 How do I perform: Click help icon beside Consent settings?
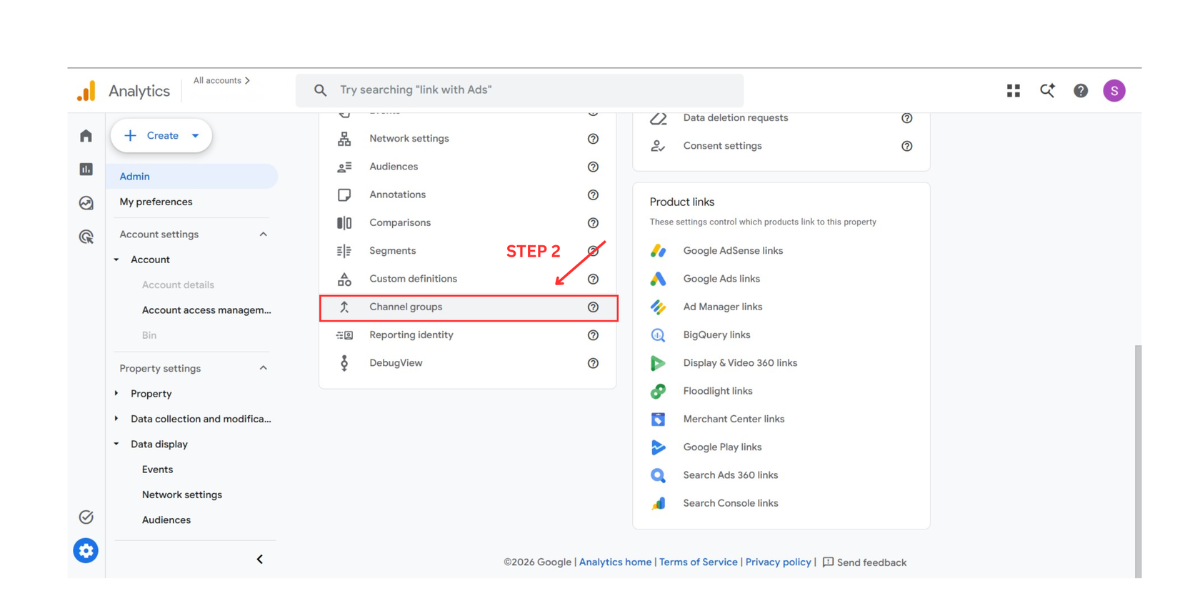(907, 146)
